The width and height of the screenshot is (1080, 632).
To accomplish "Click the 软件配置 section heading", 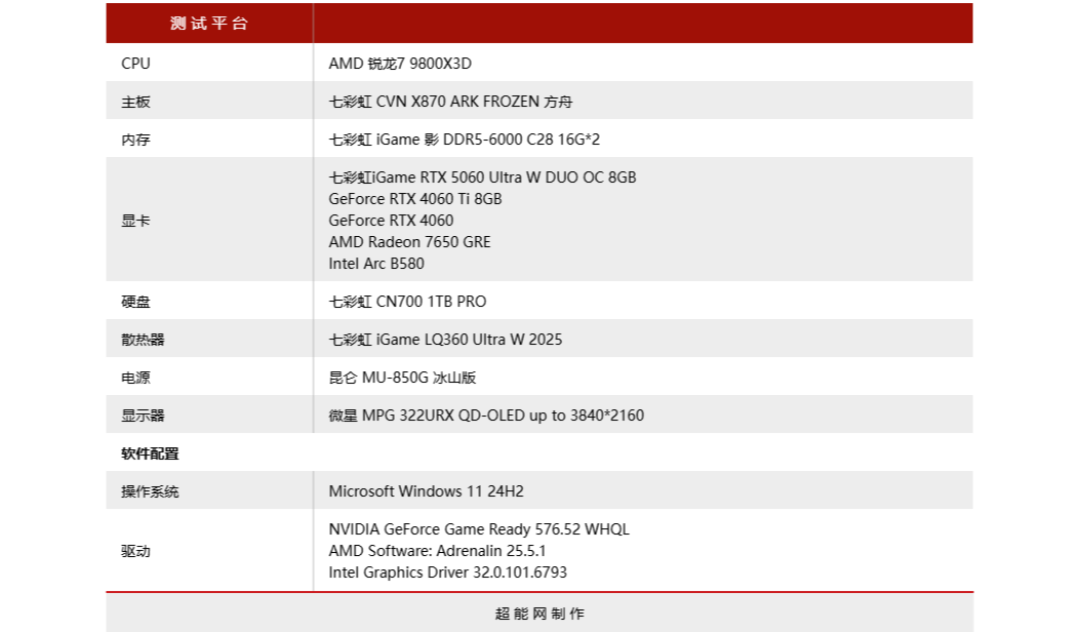I will click(150, 454).
